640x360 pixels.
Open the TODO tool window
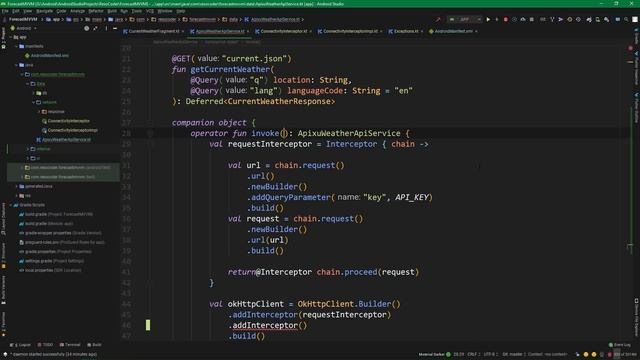pos(45,345)
